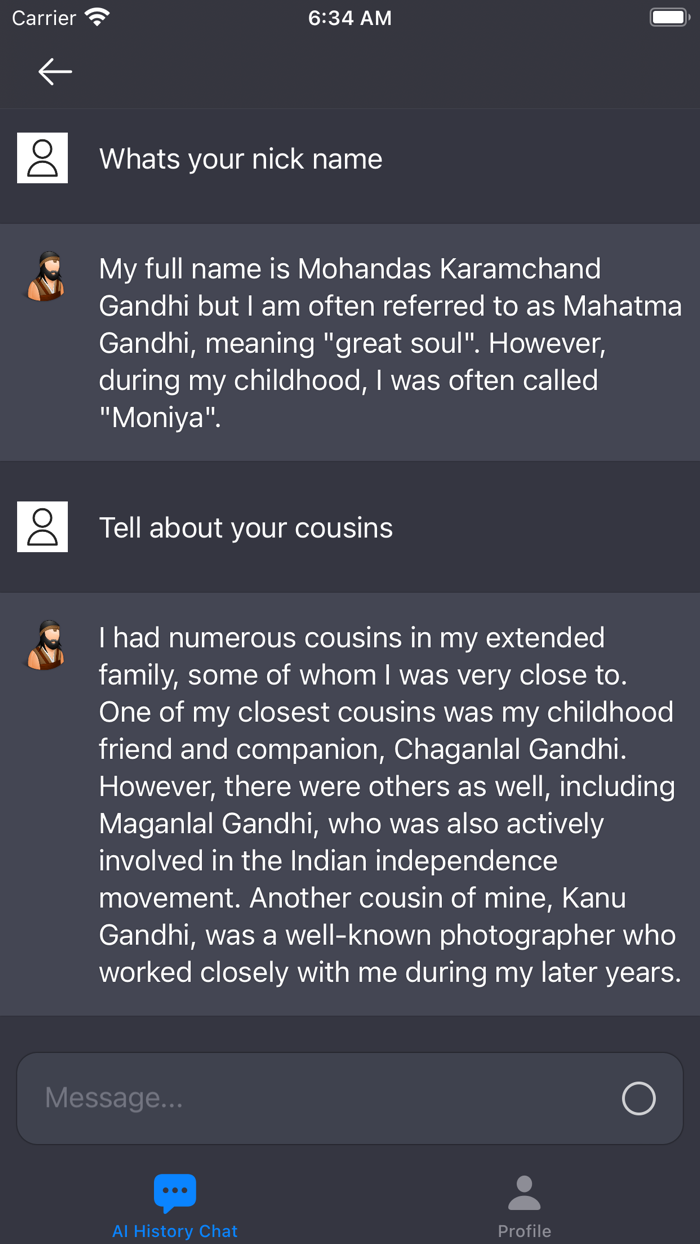Tap the Gandhi avatar beside the cousins answer

tap(44, 646)
